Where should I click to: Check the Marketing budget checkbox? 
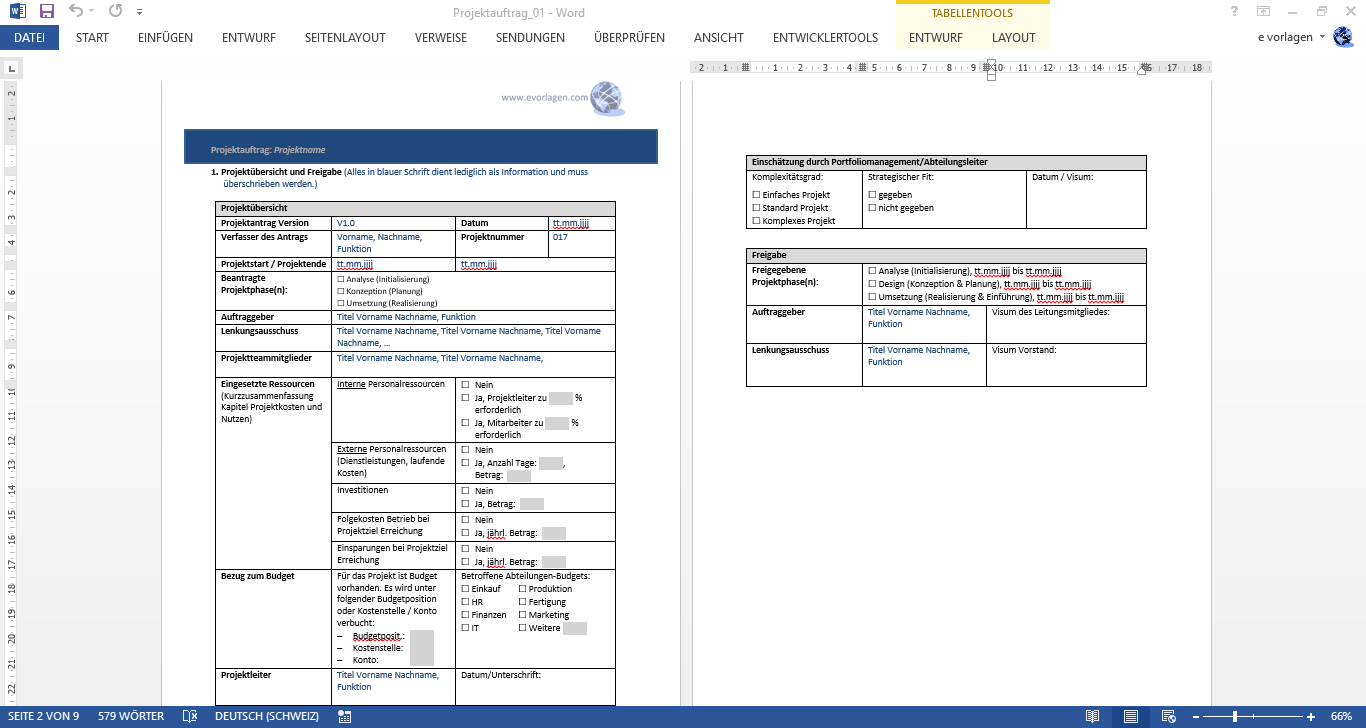pyautogui.click(x=522, y=615)
